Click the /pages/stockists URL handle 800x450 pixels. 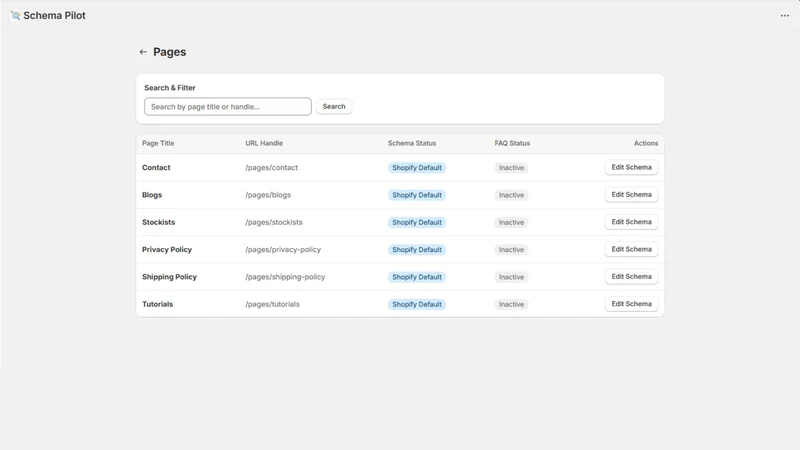[x=273, y=222]
